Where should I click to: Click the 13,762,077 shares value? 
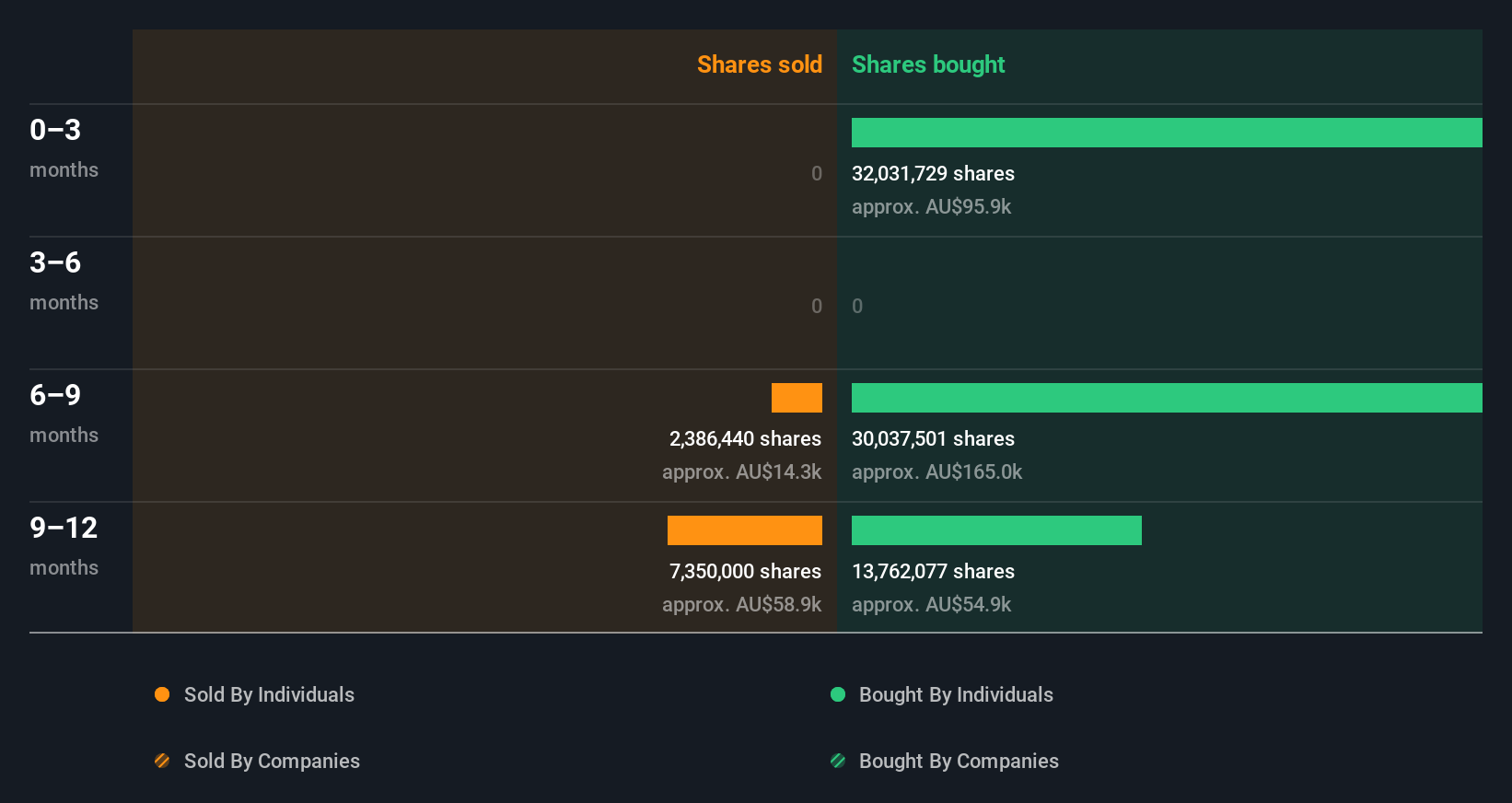(x=933, y=571)
